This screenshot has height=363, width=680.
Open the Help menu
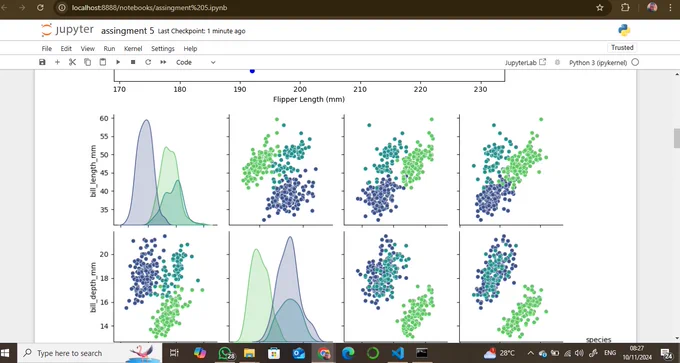(190, 49)
